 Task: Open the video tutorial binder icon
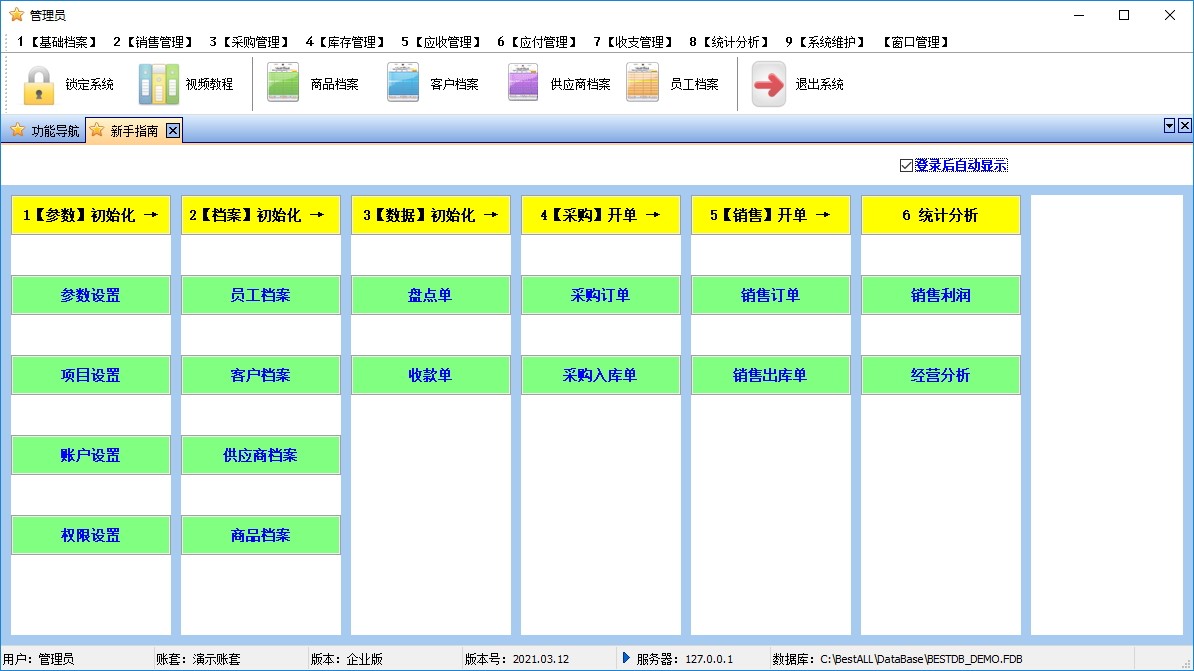coord(158,85)
